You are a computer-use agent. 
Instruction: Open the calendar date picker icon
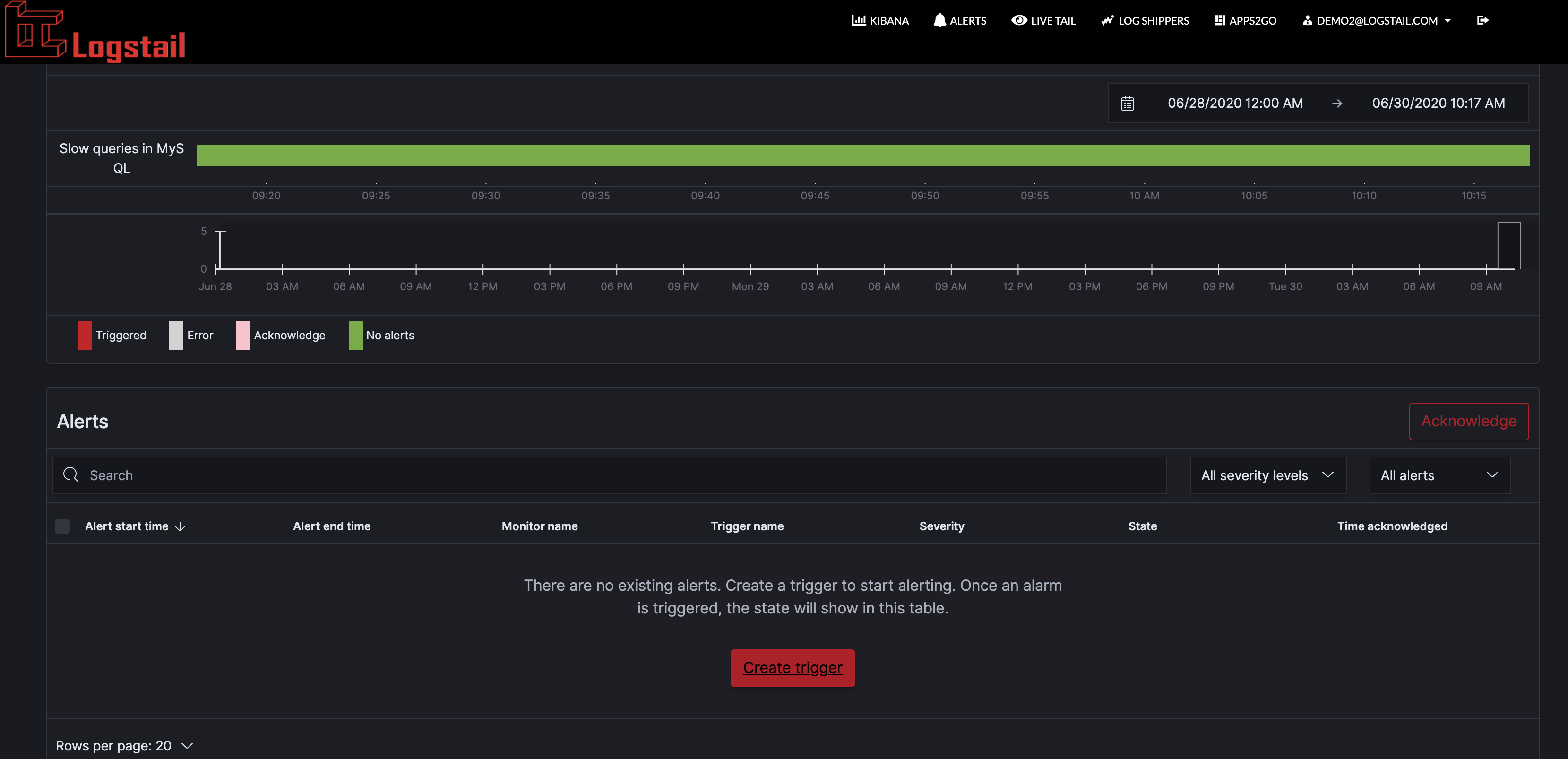[x=1127, y=103]
